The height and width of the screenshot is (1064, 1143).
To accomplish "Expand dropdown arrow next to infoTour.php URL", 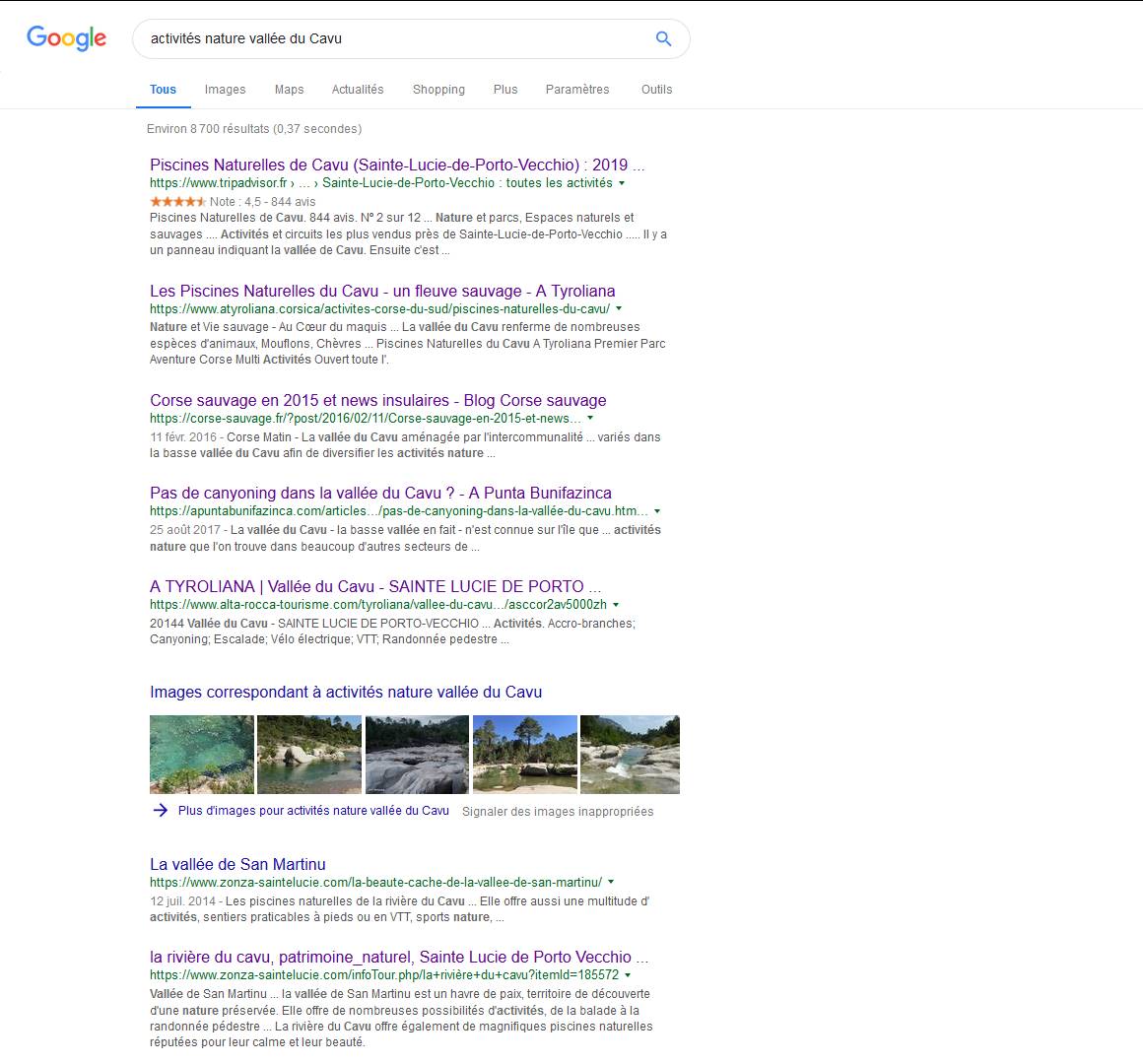I will coord(628,975).
